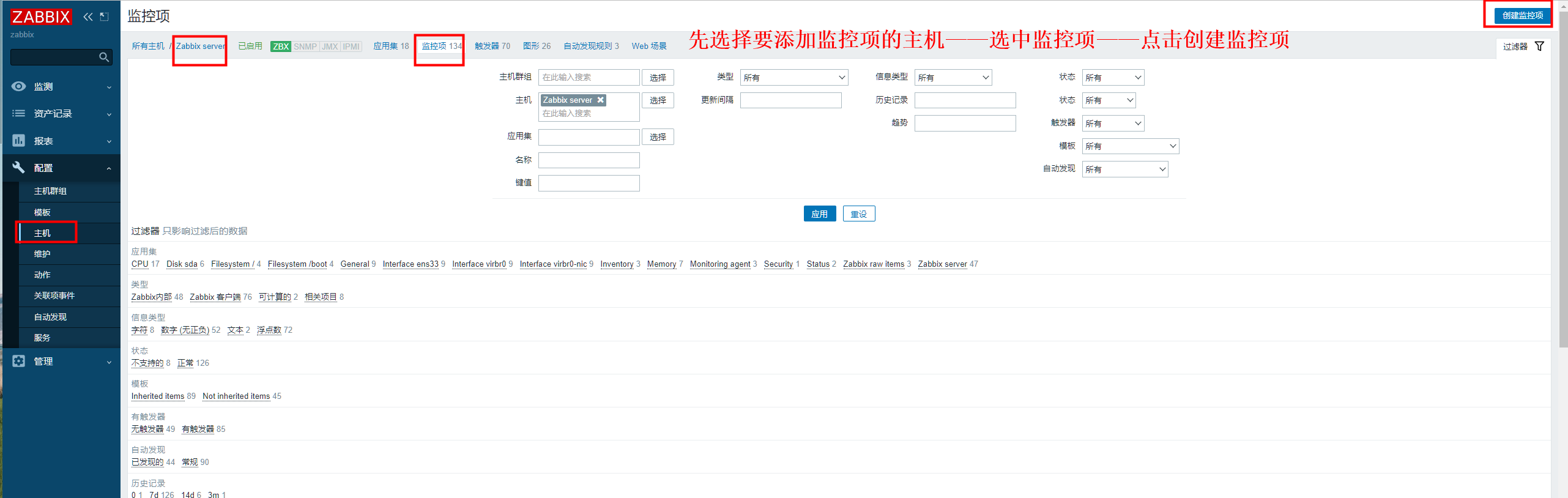
Task: Click the sidebar search input
Action: (x=54, y=57)
